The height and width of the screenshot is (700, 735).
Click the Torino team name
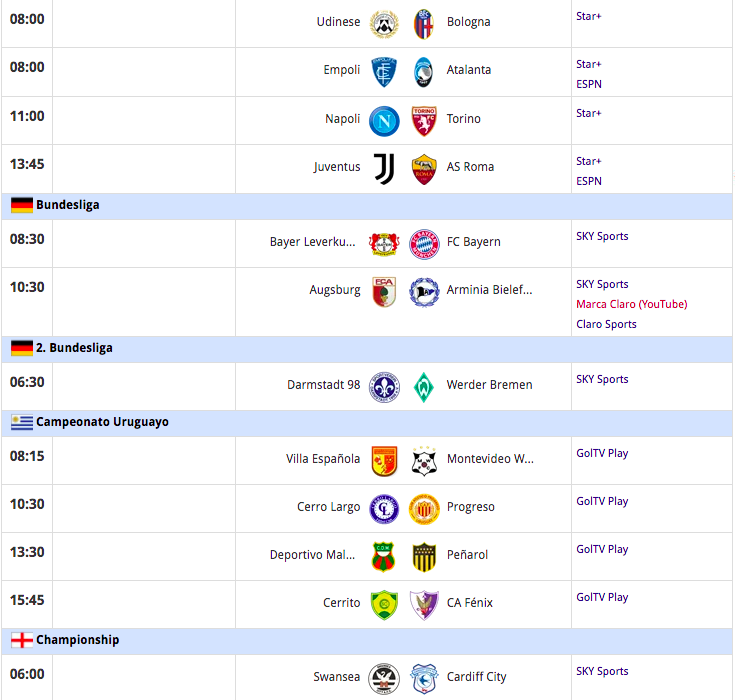pyautogui.click(x=463, y=119)
